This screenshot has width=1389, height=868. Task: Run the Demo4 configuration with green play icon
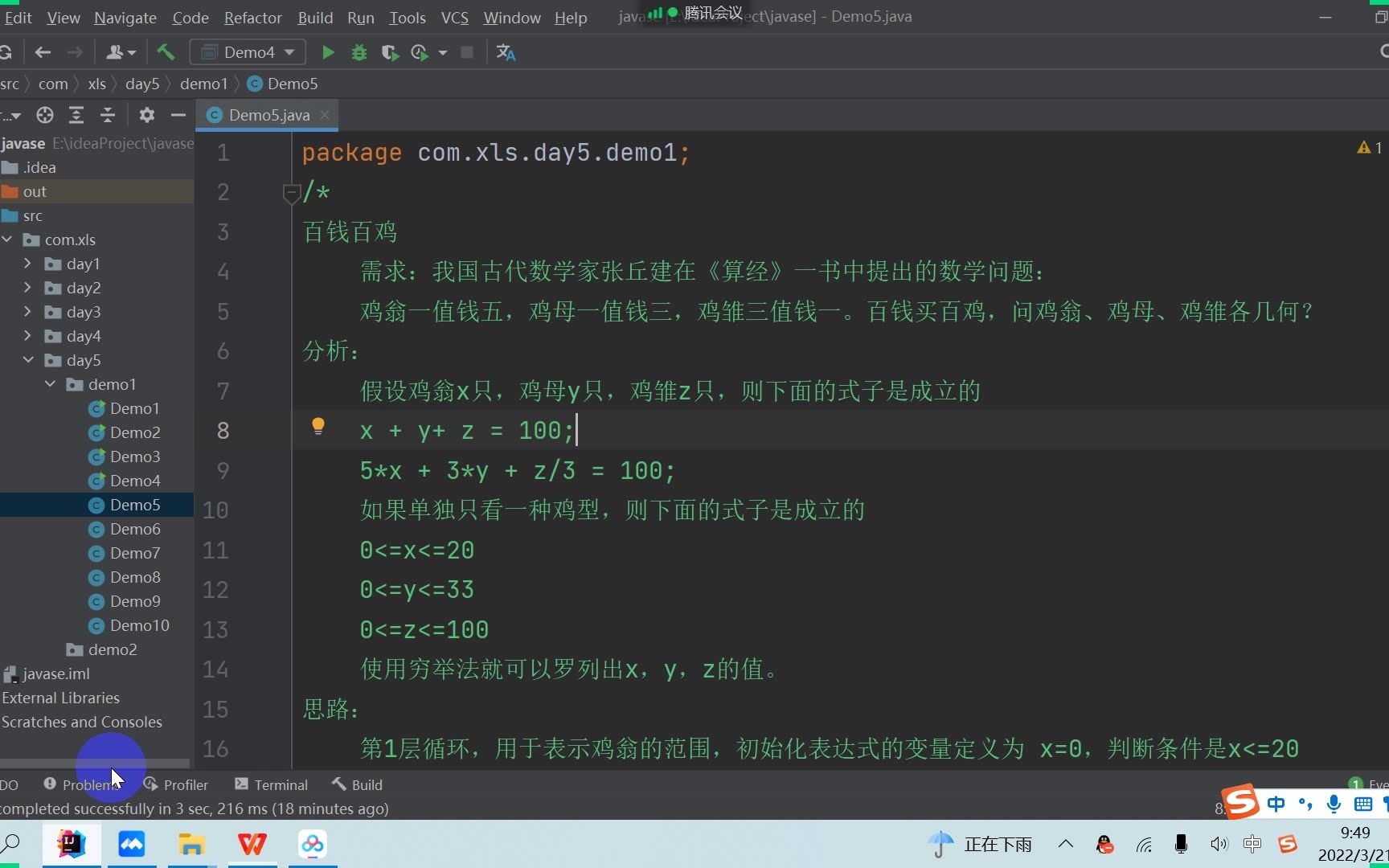pos(328,52)
